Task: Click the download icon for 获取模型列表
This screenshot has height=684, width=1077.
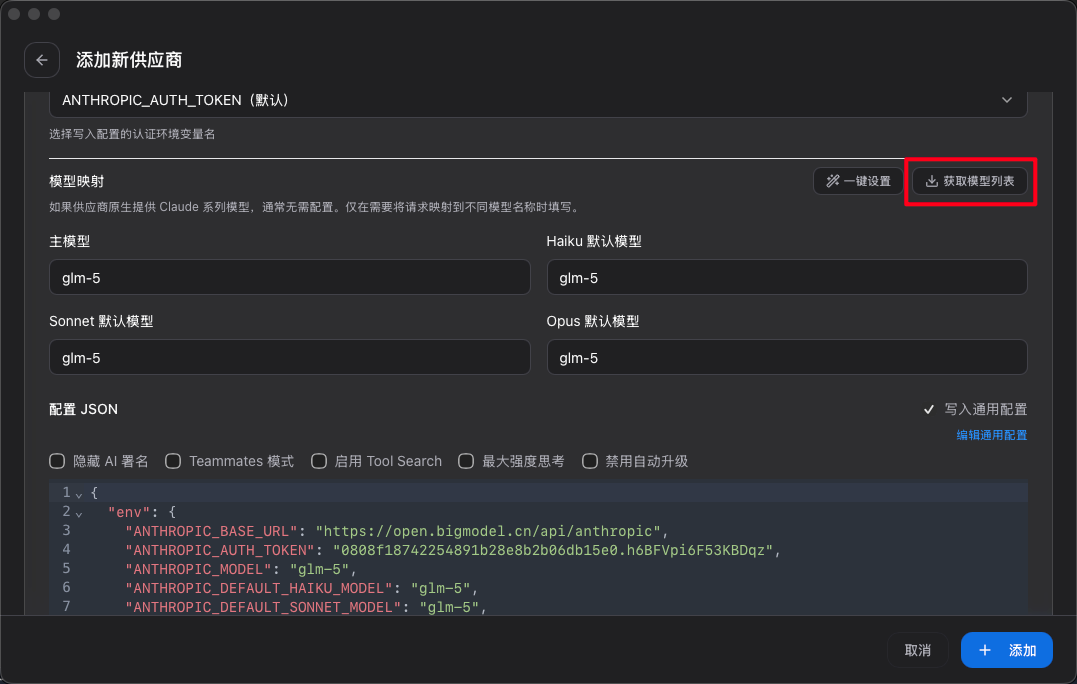Action: click(931, 181)
